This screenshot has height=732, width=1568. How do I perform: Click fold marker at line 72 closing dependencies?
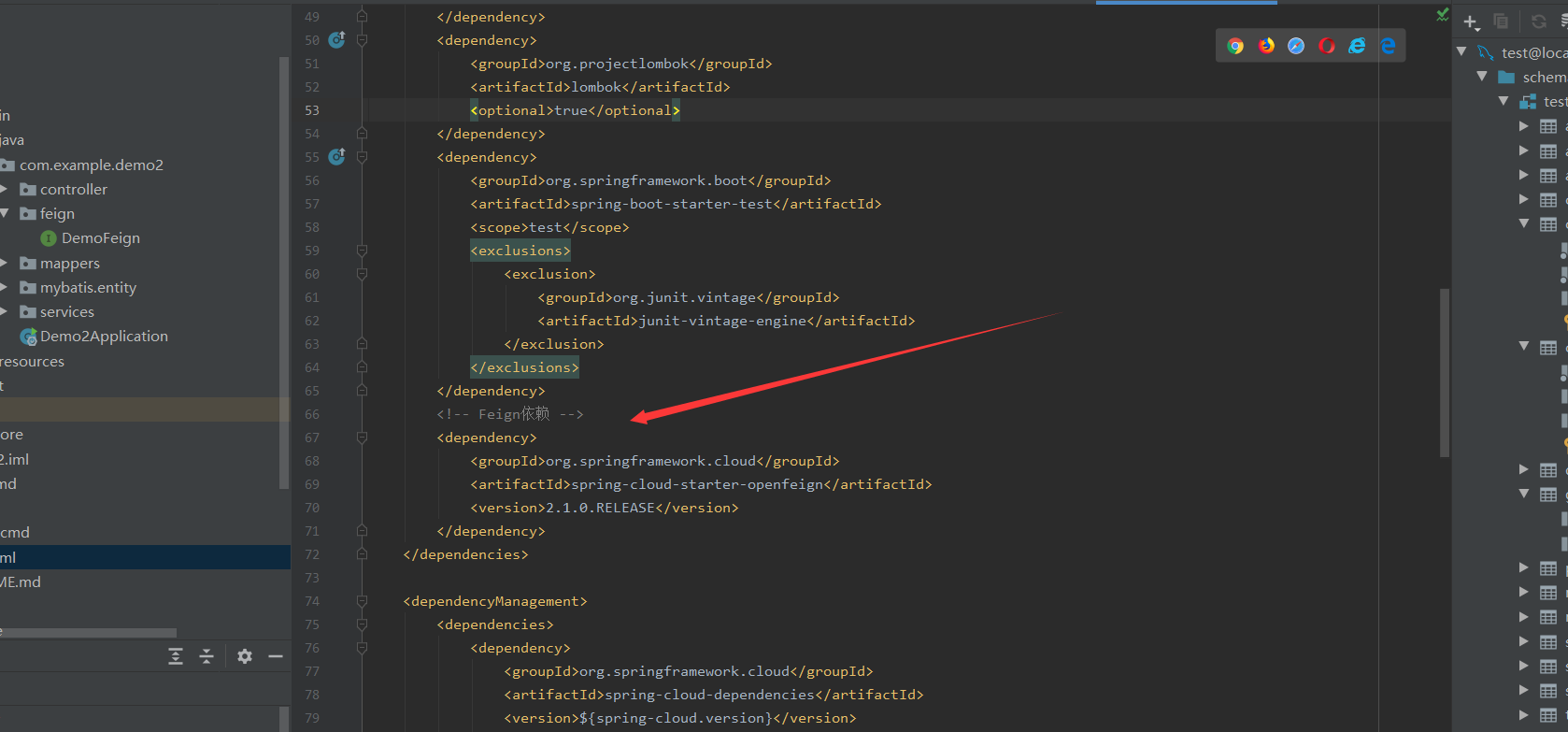[362, 554]
